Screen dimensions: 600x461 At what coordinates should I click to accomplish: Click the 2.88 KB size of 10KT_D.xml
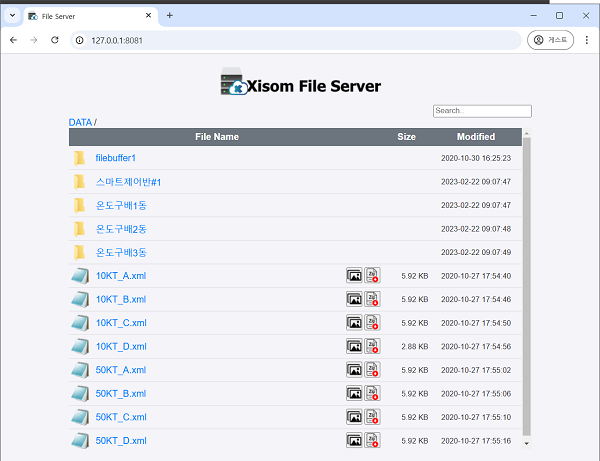[x=415, y=347]
